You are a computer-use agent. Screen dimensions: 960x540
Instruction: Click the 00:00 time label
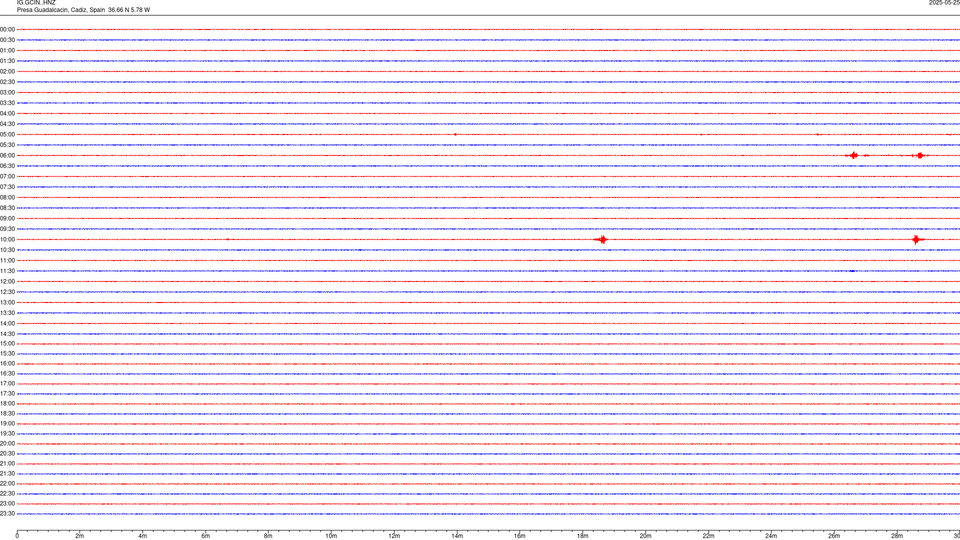coord(7,29)
